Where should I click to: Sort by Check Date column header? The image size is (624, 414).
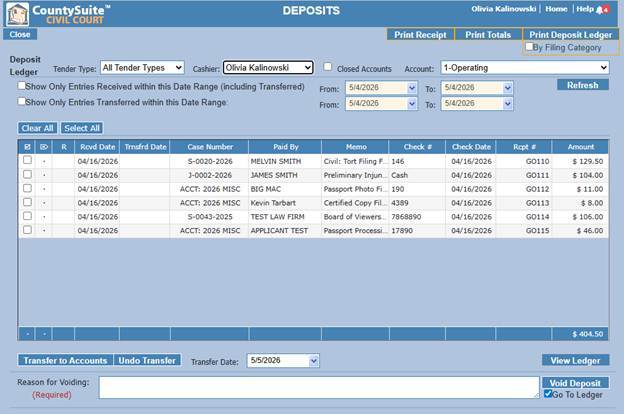[x=471, y=147]
